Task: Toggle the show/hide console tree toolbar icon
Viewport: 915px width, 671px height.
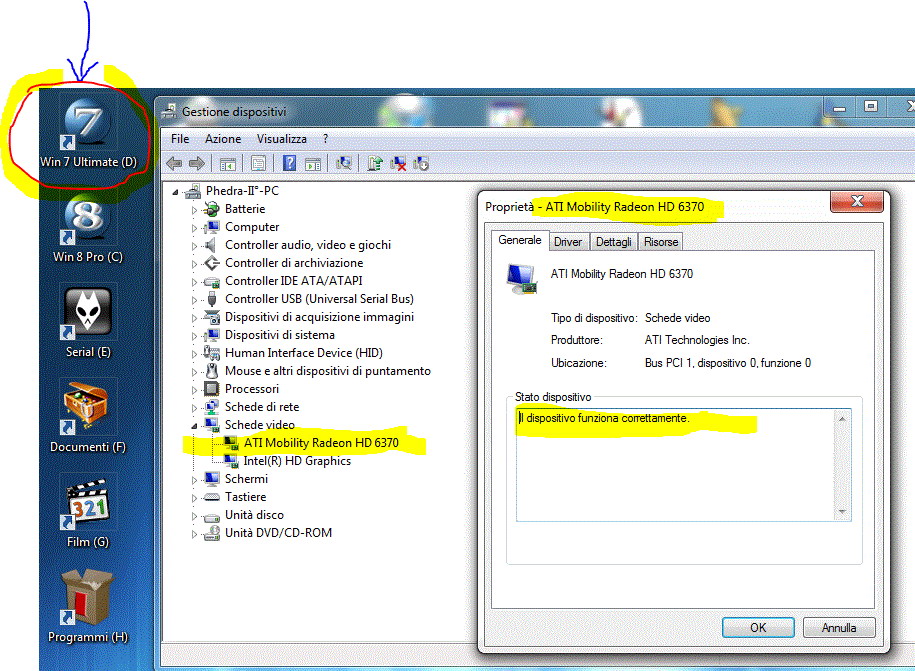Action: (x=228, y=164)
